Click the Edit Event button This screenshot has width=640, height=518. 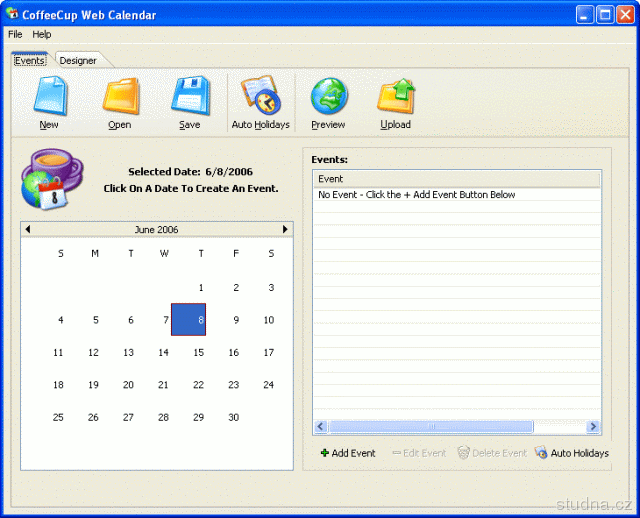[x=419, y=453]
